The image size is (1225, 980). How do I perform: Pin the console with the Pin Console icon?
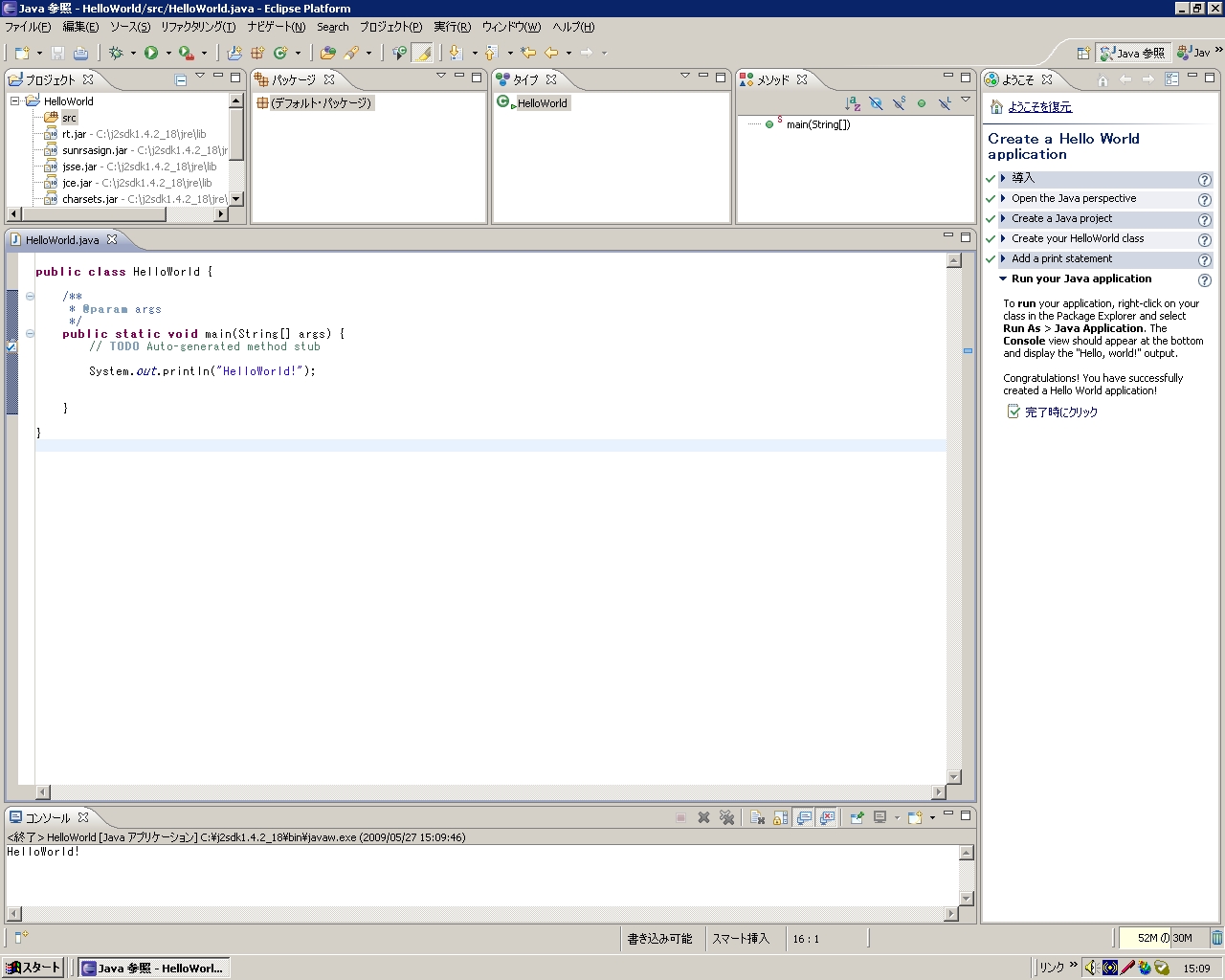point(857,818)
